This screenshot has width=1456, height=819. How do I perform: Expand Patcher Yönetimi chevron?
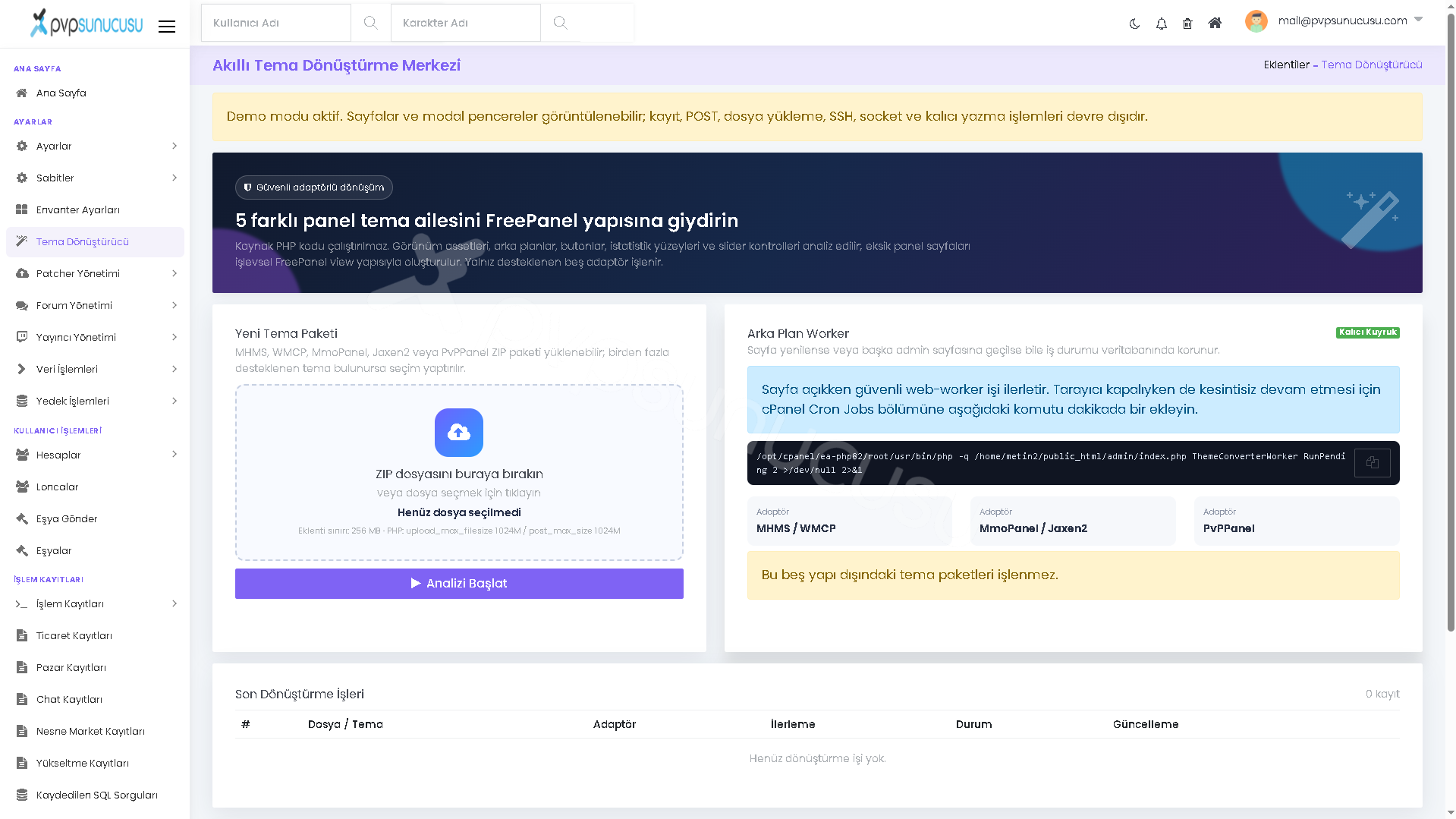pyautogui.click(x=175, y=274)
